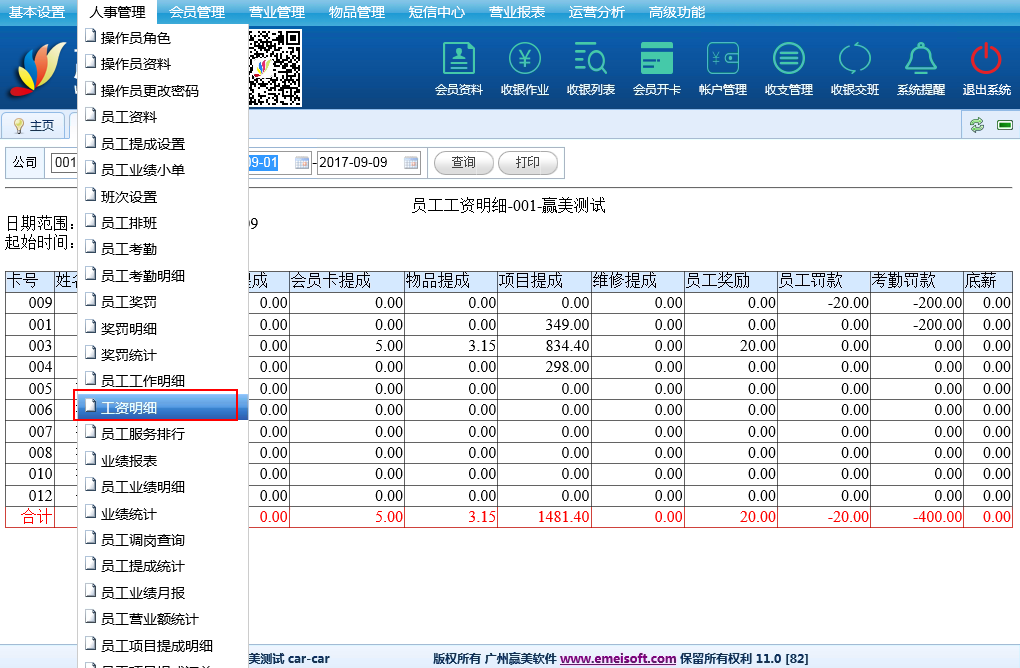Viewport: 1020px width, 668px height.
Task: Click the green refresh arrows icon
Action: 977,125
